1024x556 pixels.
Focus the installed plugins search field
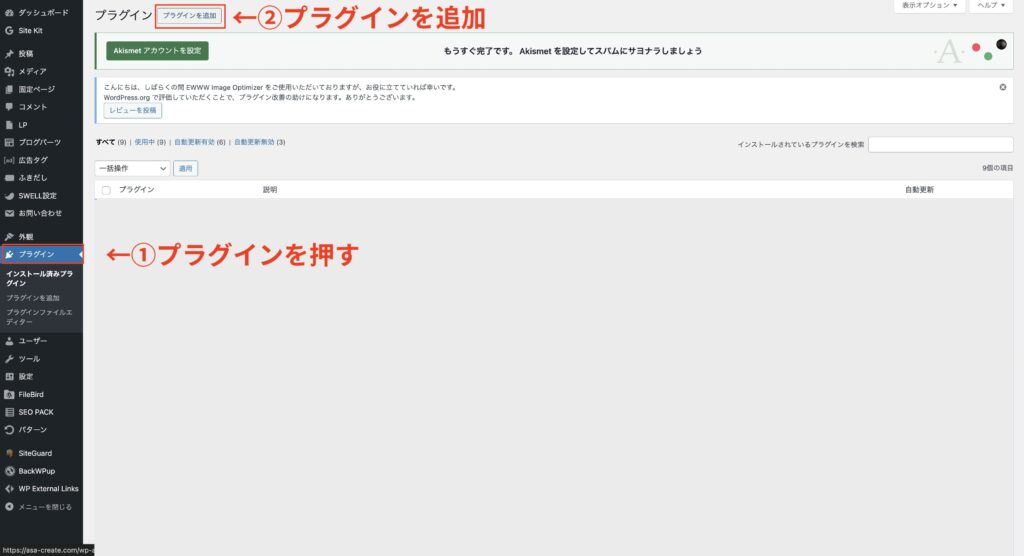[x=940, y=145]
